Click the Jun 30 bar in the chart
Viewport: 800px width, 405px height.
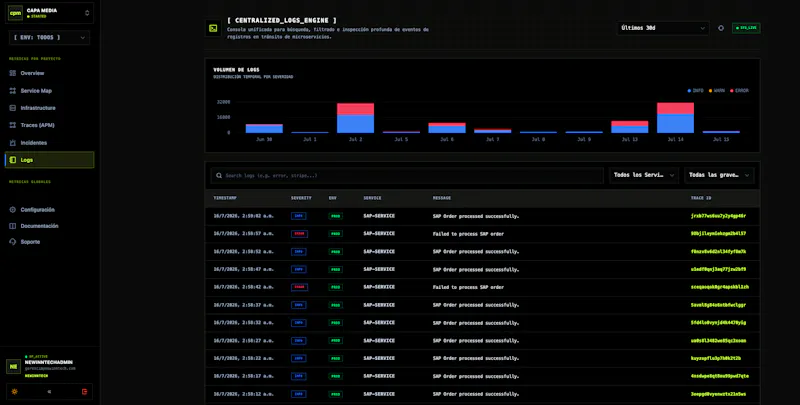coord(264,129)
